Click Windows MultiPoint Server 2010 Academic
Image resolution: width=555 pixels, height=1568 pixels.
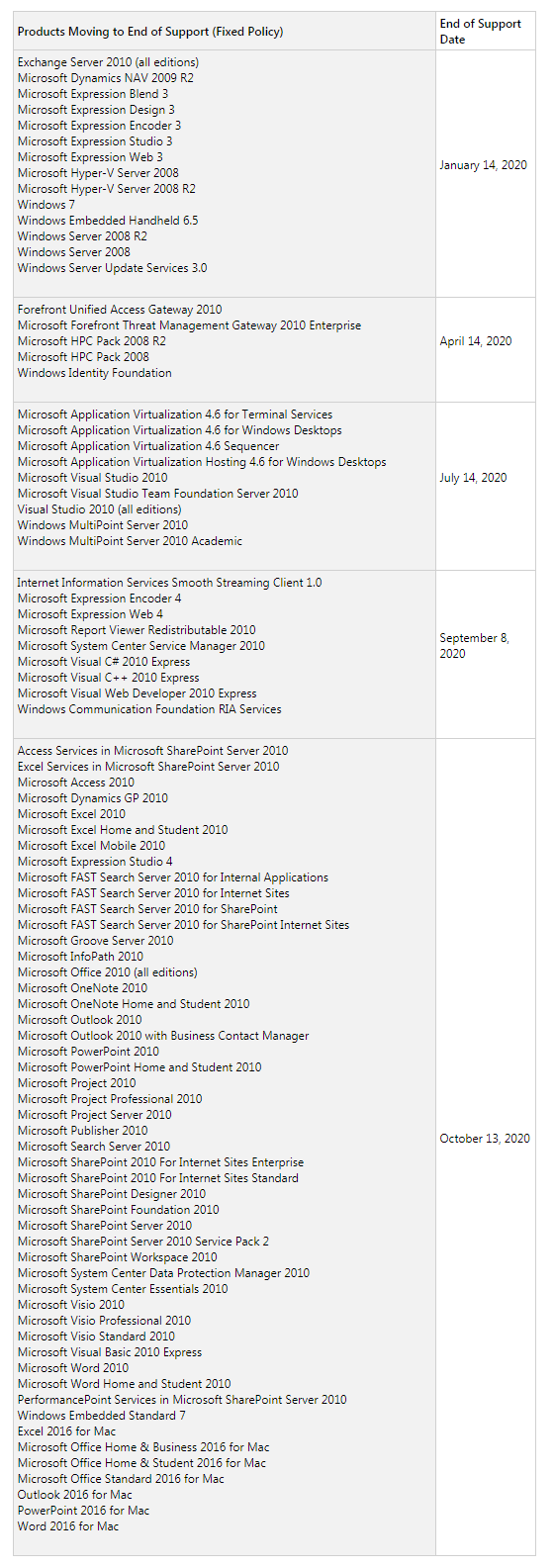point(130,541)
